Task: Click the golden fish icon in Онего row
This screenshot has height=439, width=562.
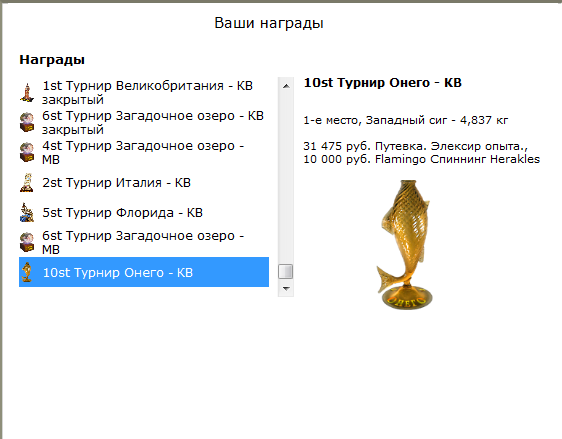Action: coord(27,272)
